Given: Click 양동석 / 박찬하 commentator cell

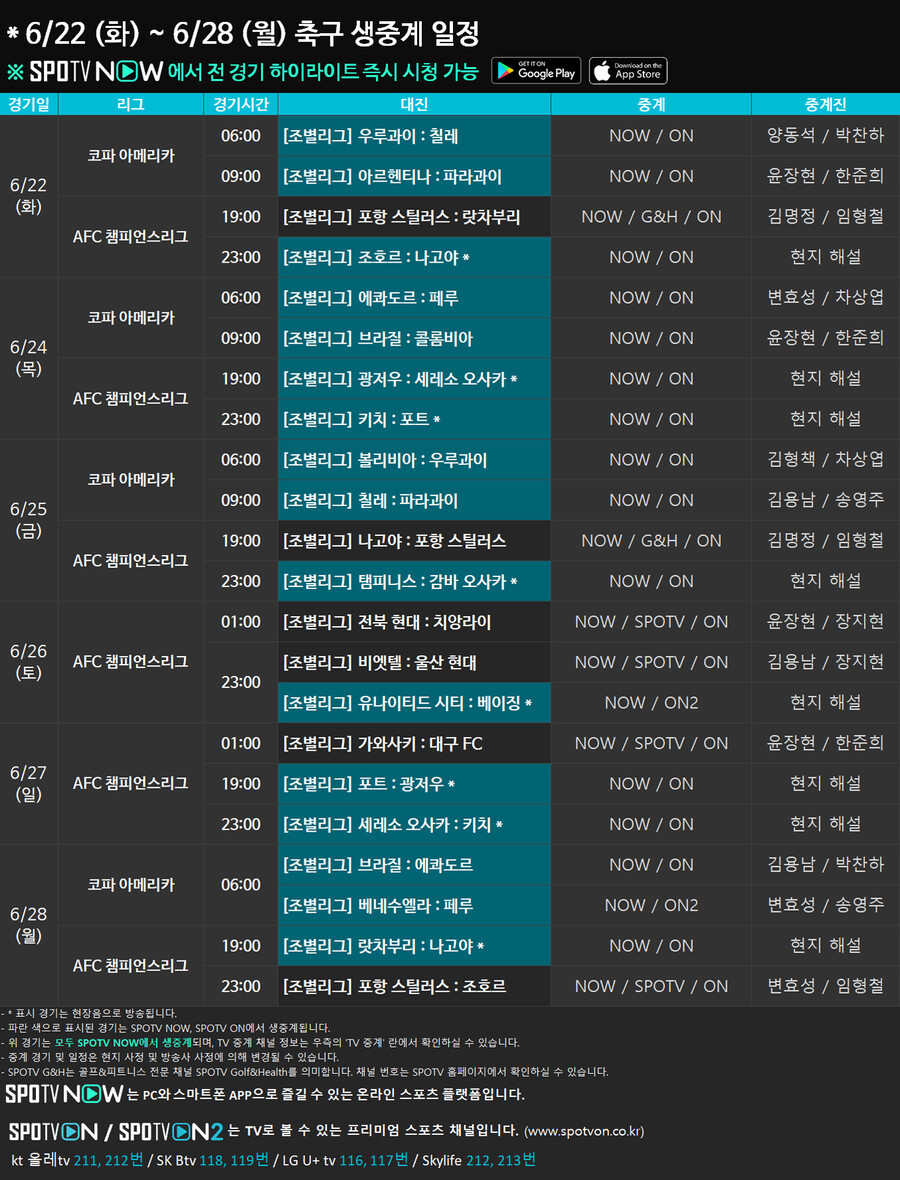Looking at the screenshot, I should [x=826, y=135].
